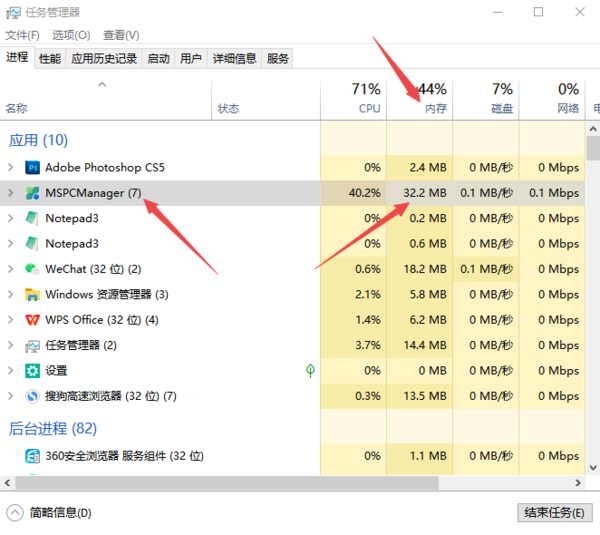This screenshot has width=600, height=535.
Task: Expand the 设置 process row
Action: (11, 370)
